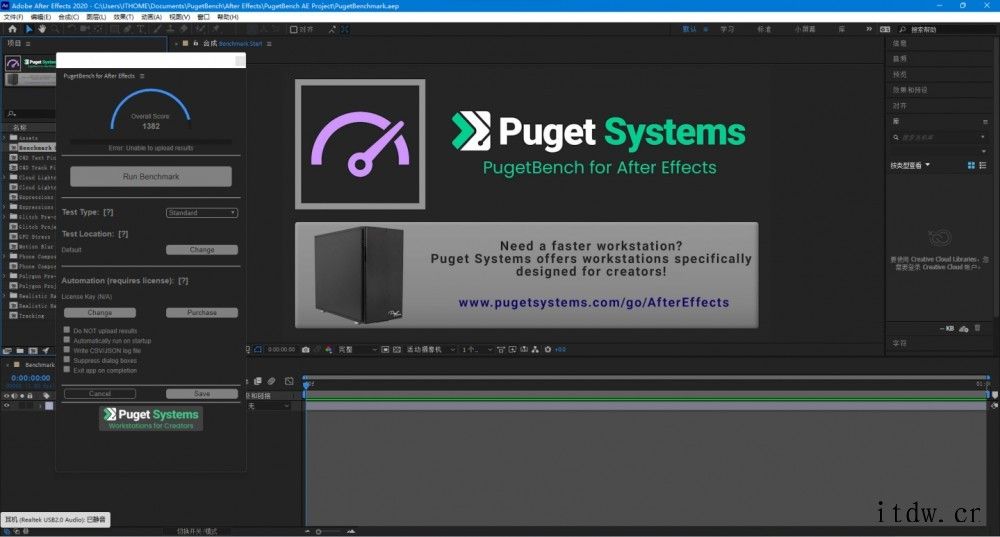Screen dimensions: 1000x537
Task: Toggle transparency grid in viewer footer
Action: click(397, 349)
